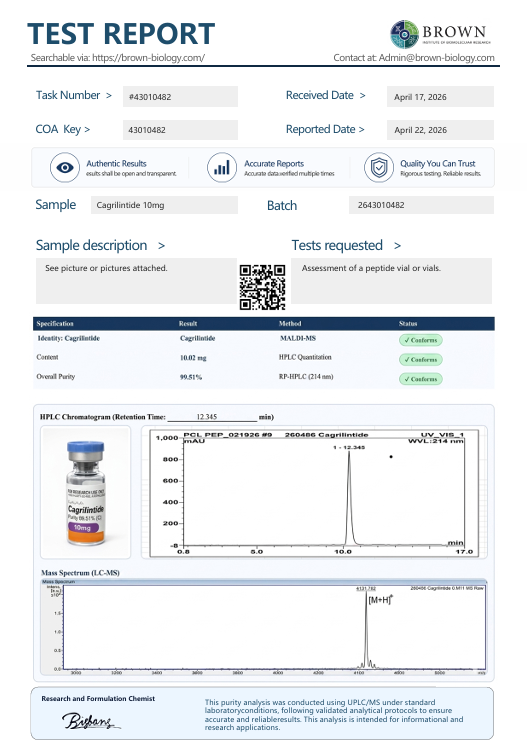Click the Conforms badge in the Identity row
This screenshot has width=527, height=741.
point(421,340)
